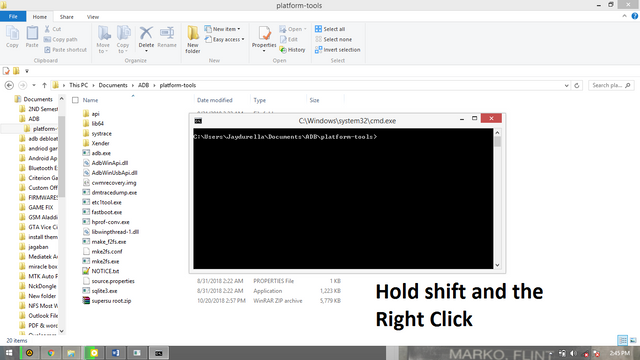Open the Windows Start button
The width and height of the screenshot is (640, 360).
9,353
